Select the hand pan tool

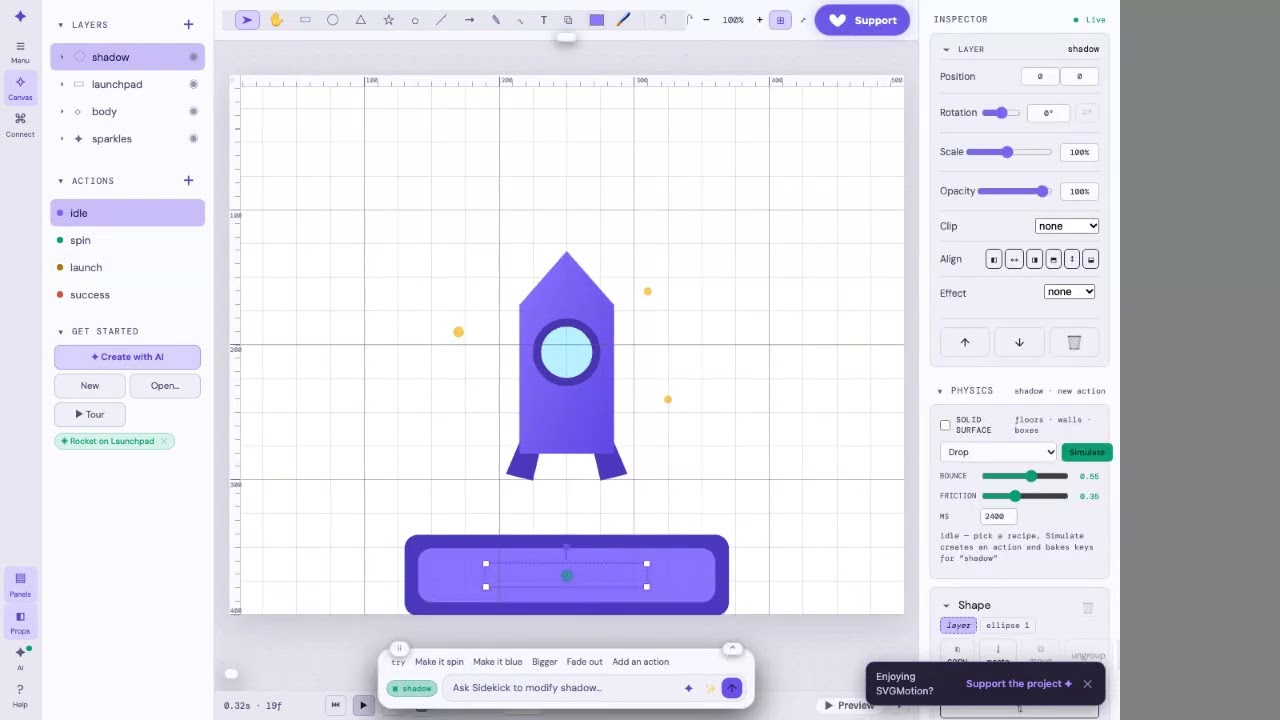coord(276,20)
